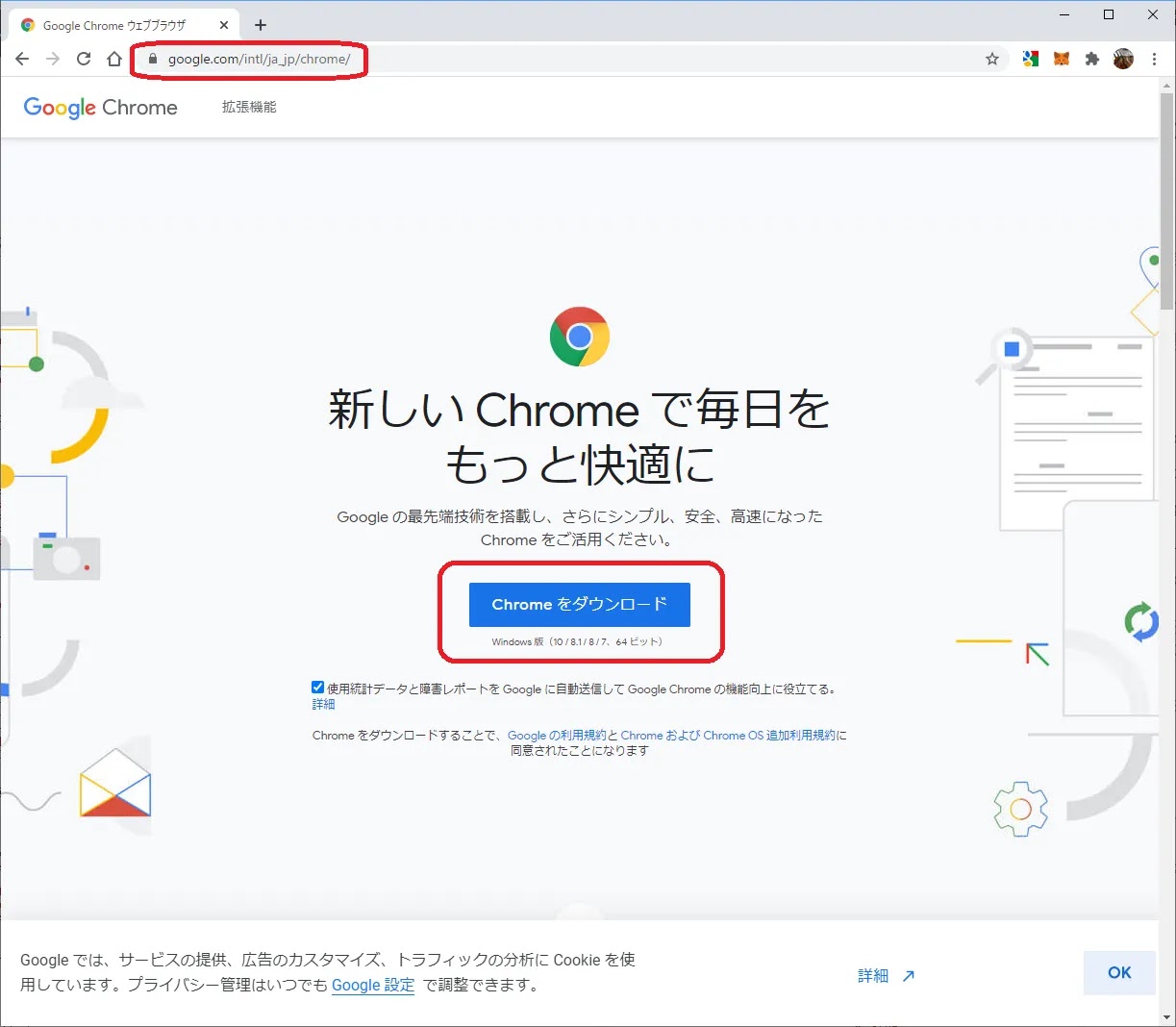Open the MetaMask fox extension
1176x1027 pixels.
(x=1062, y=59)
